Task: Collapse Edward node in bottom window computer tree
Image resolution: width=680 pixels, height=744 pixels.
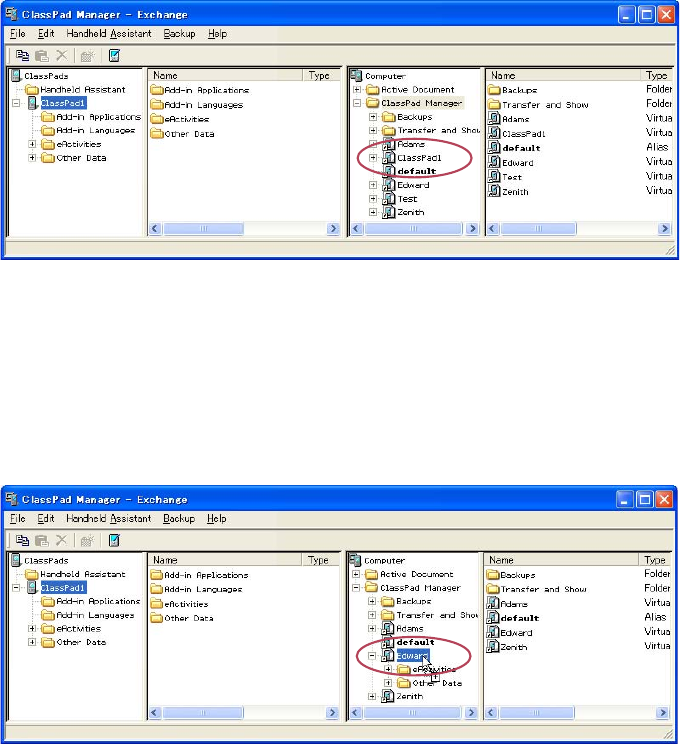Action: 372,656
